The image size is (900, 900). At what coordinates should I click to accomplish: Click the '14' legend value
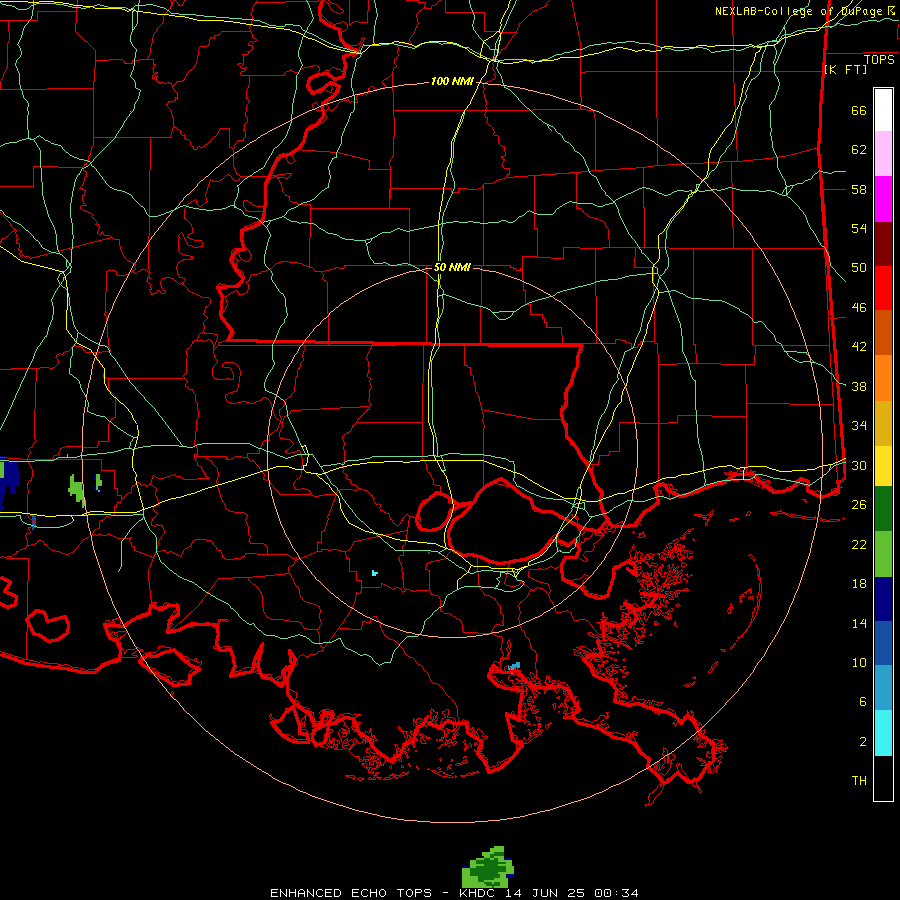tap(859, 623)
